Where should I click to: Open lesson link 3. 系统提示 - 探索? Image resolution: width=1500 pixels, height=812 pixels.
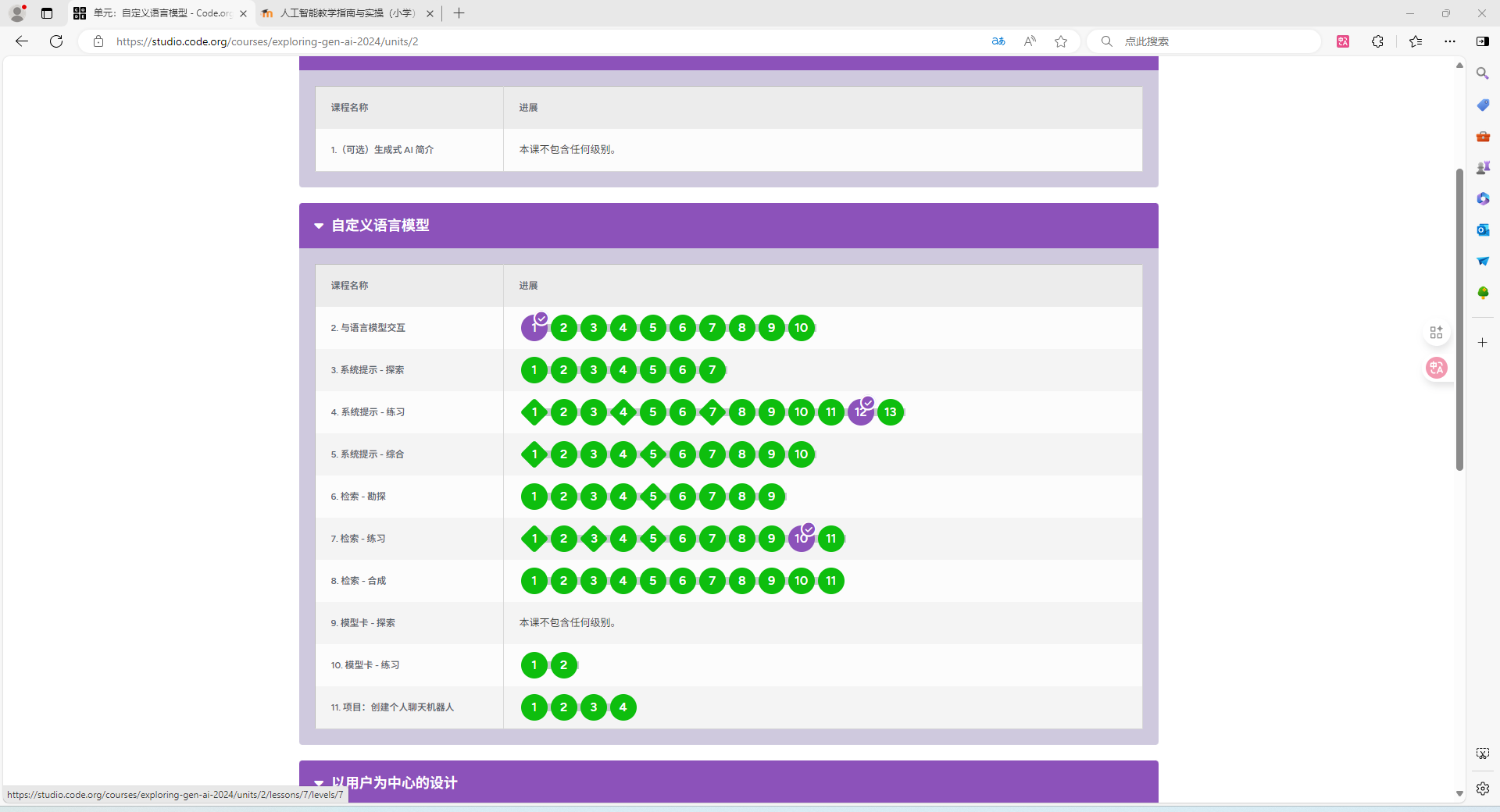[x=367, y=370]
